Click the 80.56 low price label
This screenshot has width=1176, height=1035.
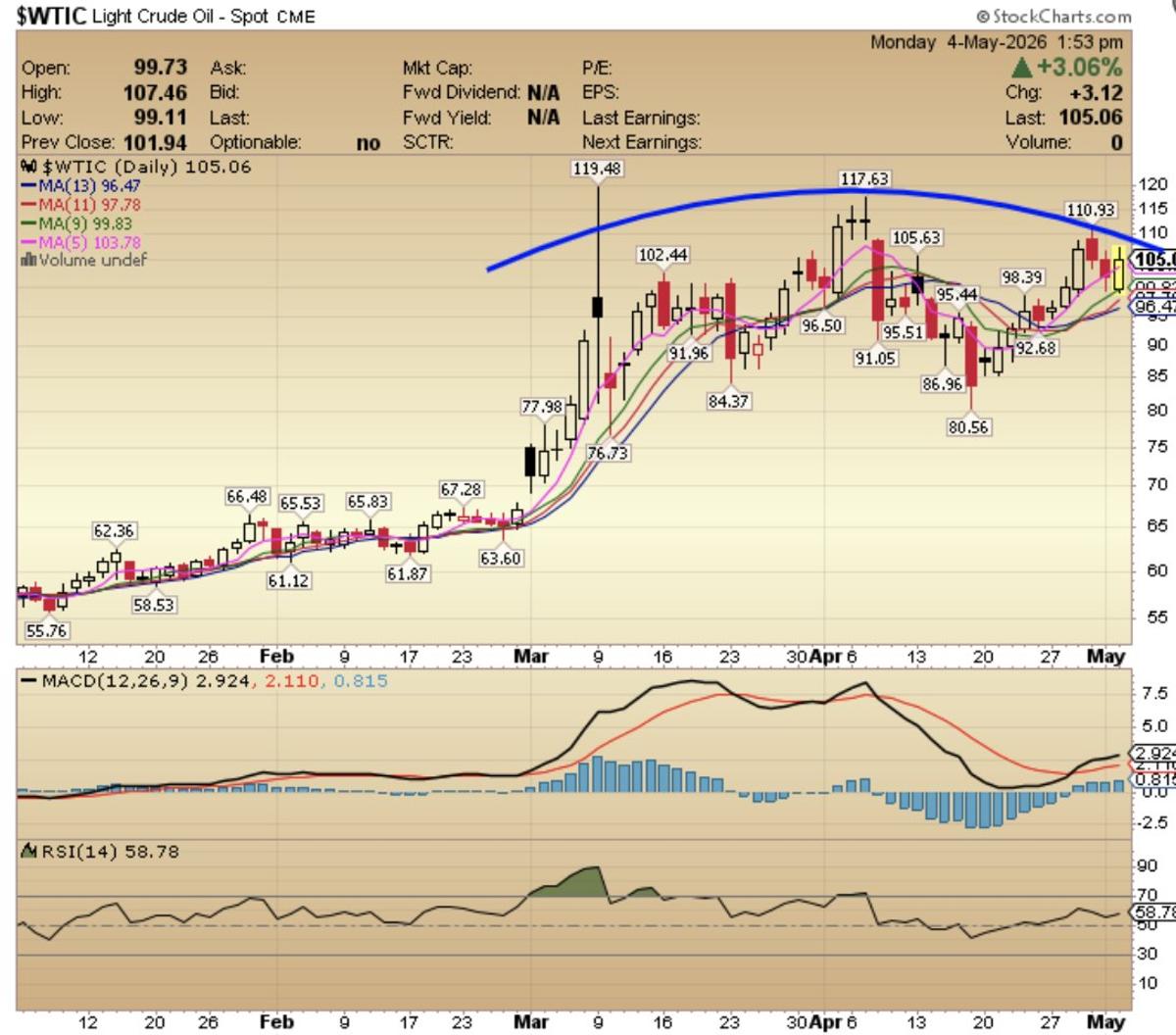coord(968,426)
